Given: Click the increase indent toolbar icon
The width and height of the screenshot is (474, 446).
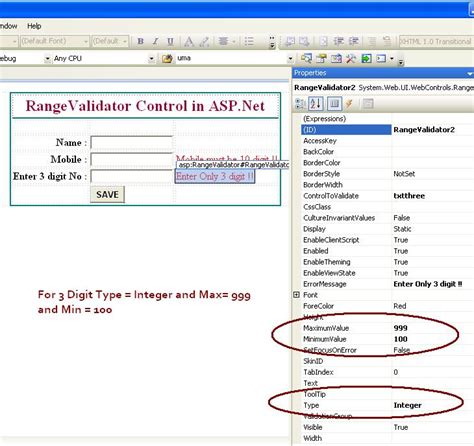Looking at the screenshot, I should click(353, 41).
